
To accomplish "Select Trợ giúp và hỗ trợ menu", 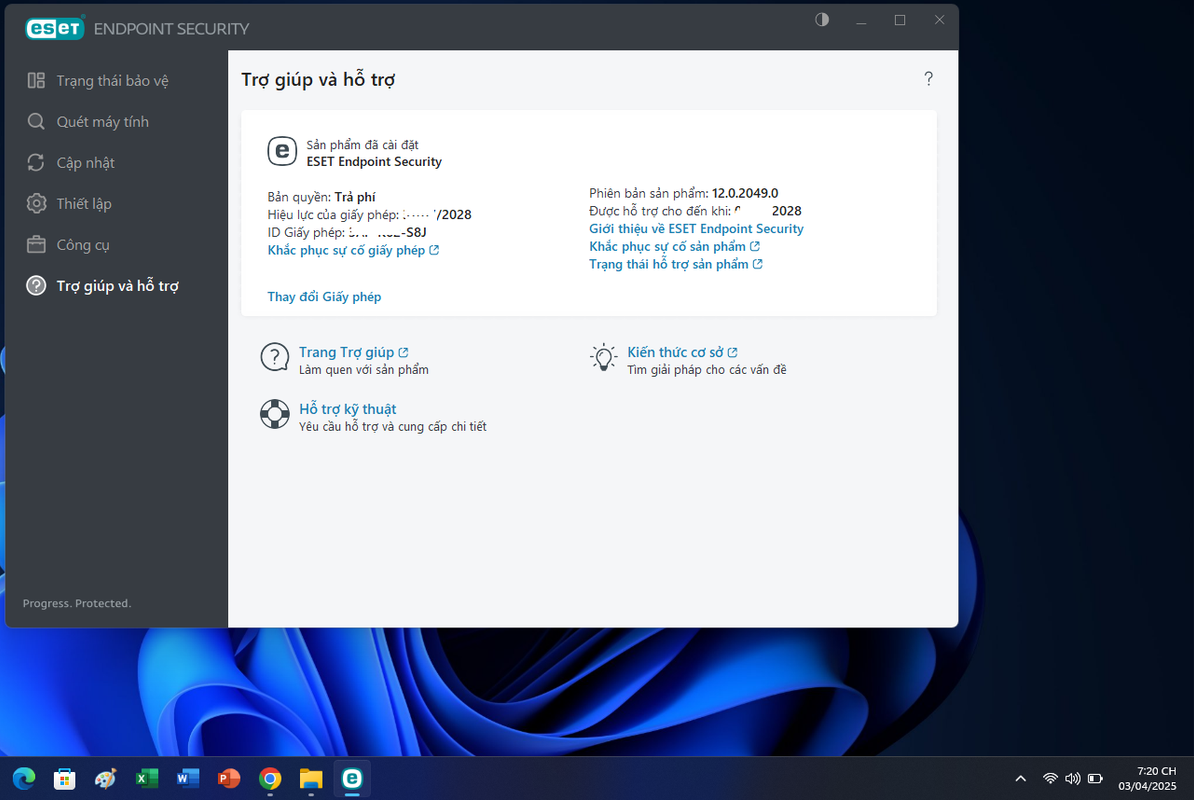I will pos(116,286).
